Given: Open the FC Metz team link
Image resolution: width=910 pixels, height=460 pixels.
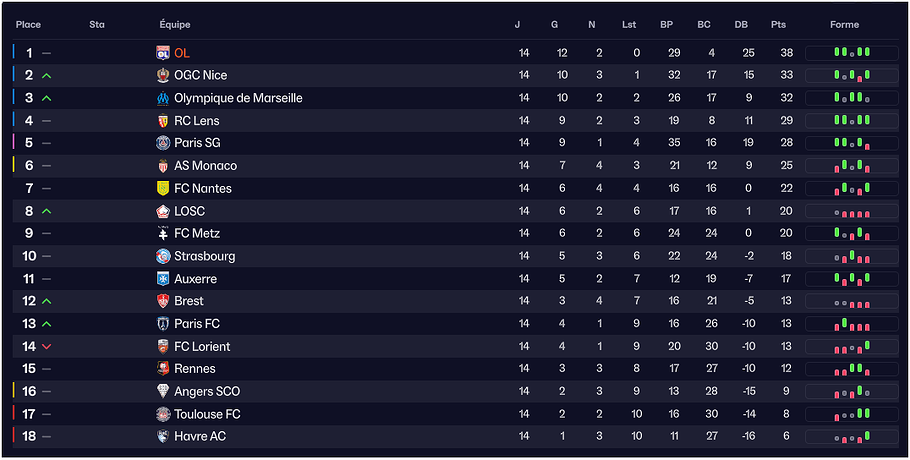Looking at the screenshot, I should 197,233.
